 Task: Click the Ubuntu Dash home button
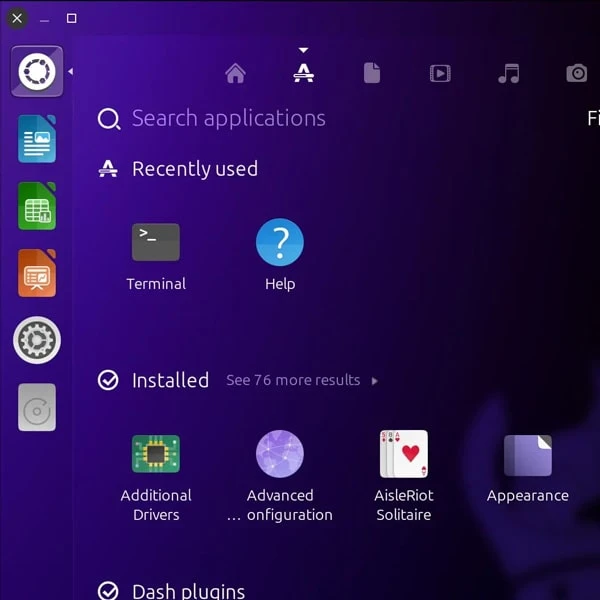coord(37,72)
